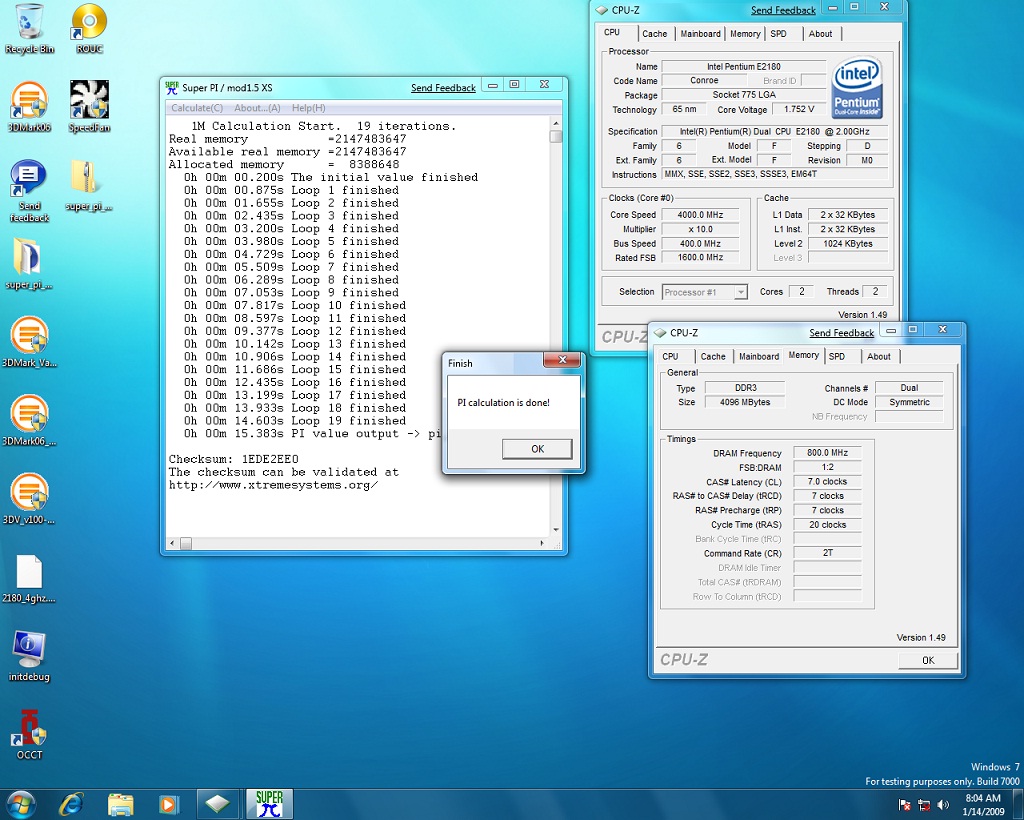Switch to Mainboard tab in top CPU-Z
Viewport: 1024px width, 820px height.
[700, 34]
